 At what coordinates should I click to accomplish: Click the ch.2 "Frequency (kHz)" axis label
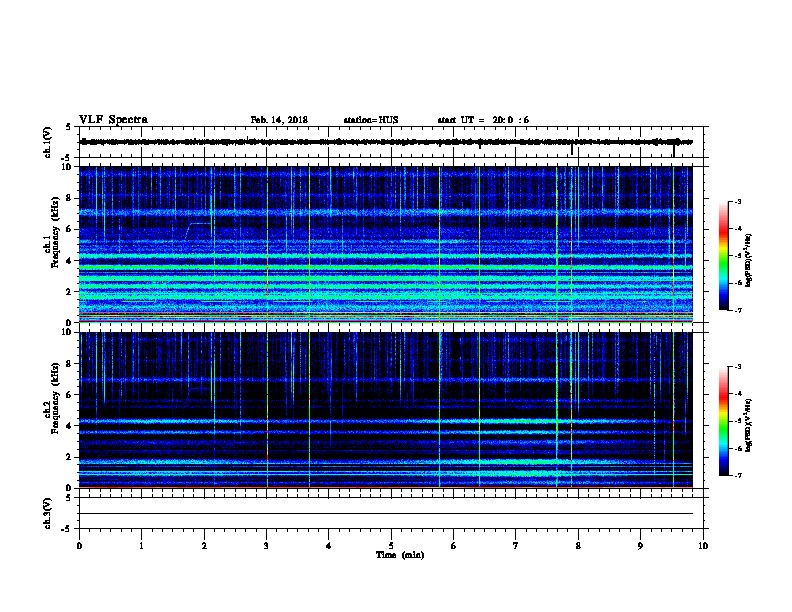pyautogui.click(x=55, y=398)
